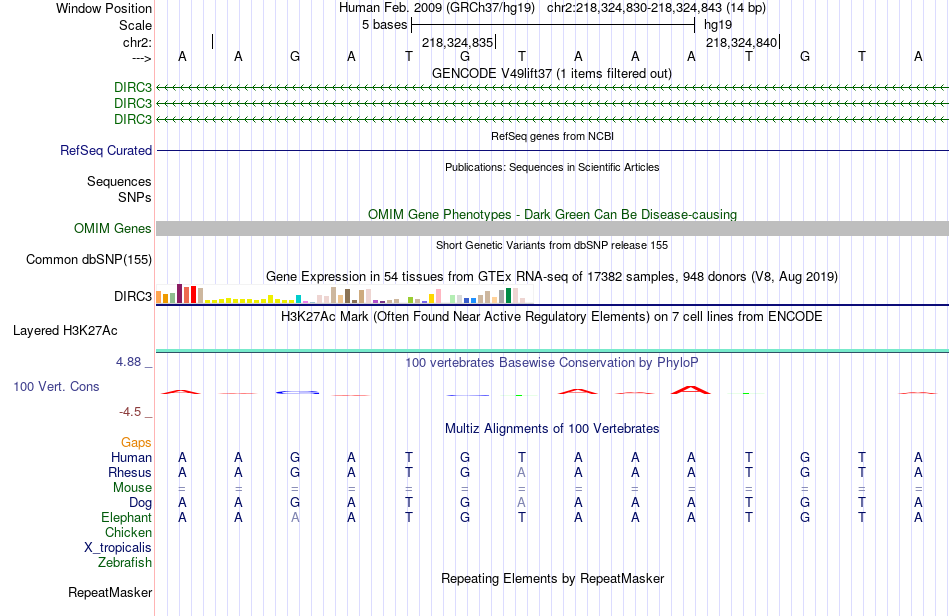Click the 4.88 PhyloP upper axis value

pos(128,362)
